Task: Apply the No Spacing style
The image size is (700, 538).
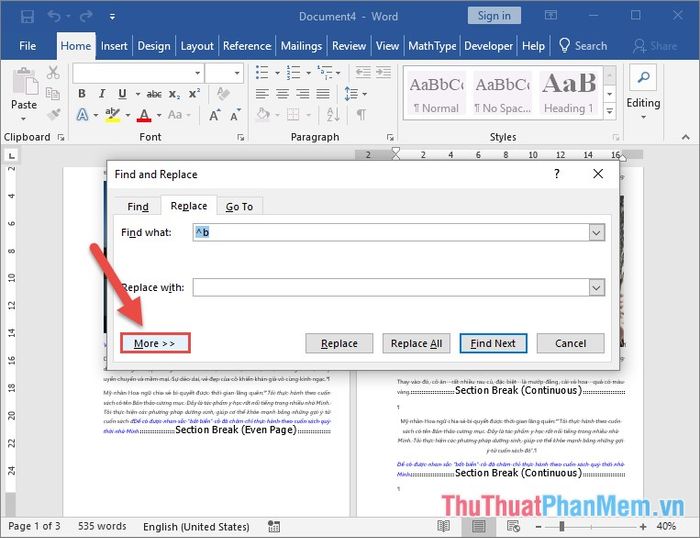Action: tap(503, 93)
